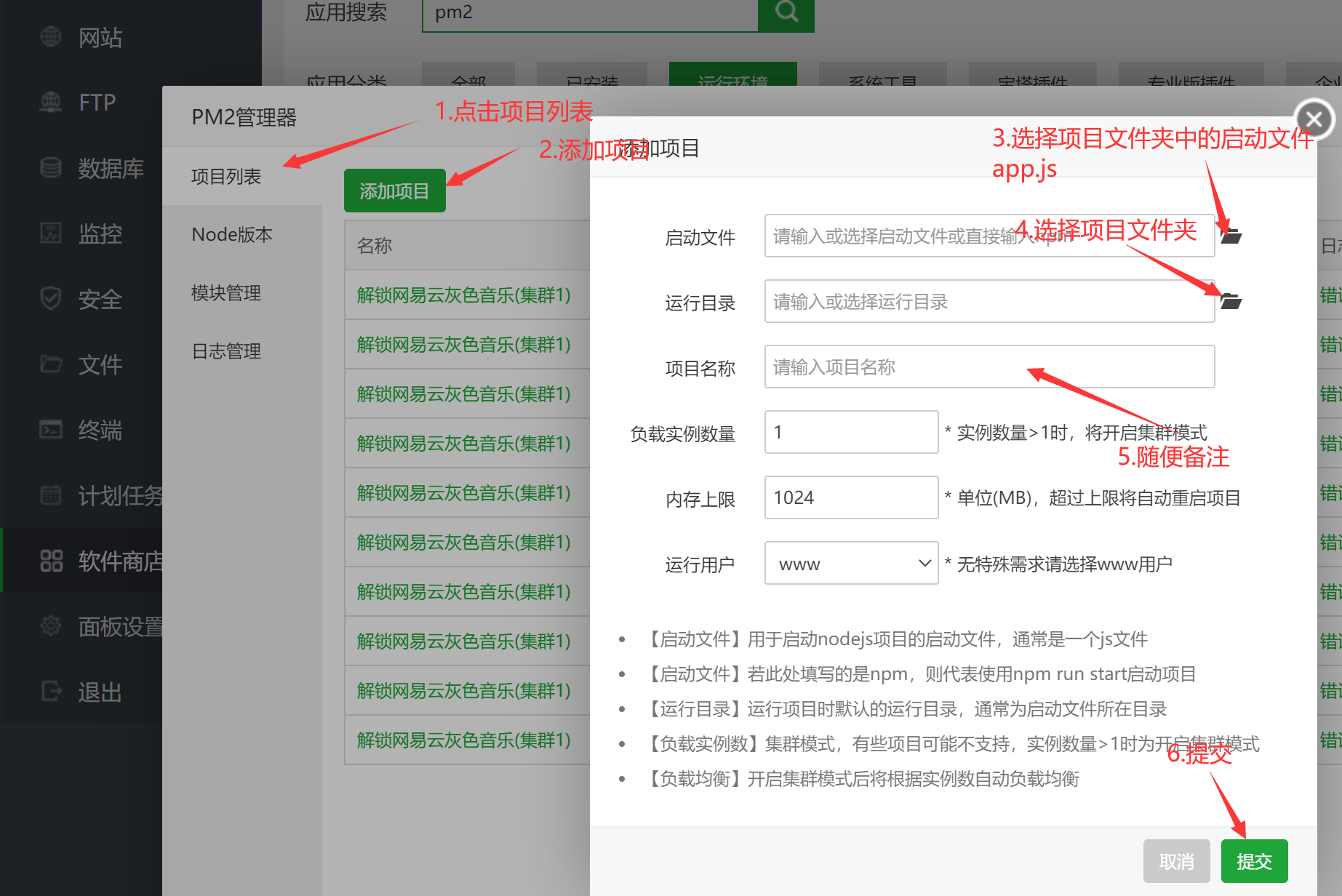Click the 提交 submit button
This screenshot has height=896, width=1342.
click(1254, 861)
